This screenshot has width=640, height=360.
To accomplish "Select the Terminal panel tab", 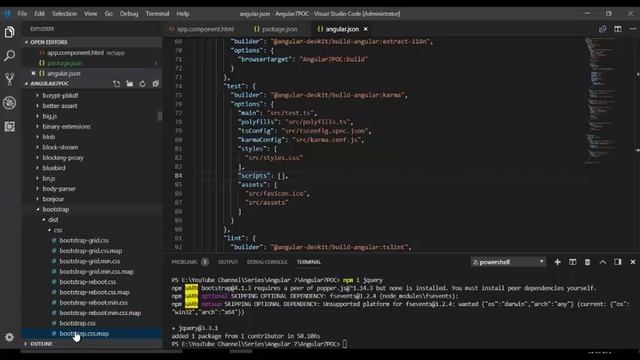I will point(309,262).
